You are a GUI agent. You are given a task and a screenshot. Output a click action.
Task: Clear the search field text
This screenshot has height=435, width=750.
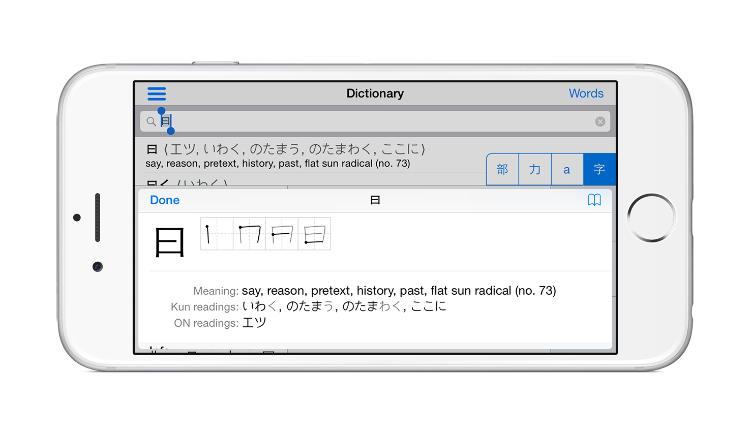(x=600, y=122)
